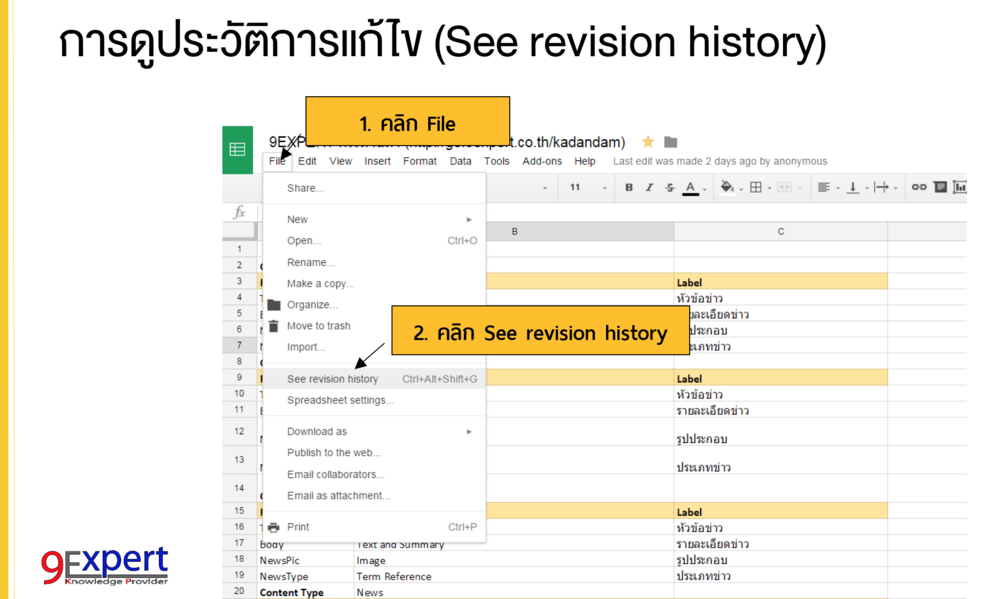This screenshot has width=1000, height=599.
Task: Open the Borders icon
Action: click(x=756, y=187)
